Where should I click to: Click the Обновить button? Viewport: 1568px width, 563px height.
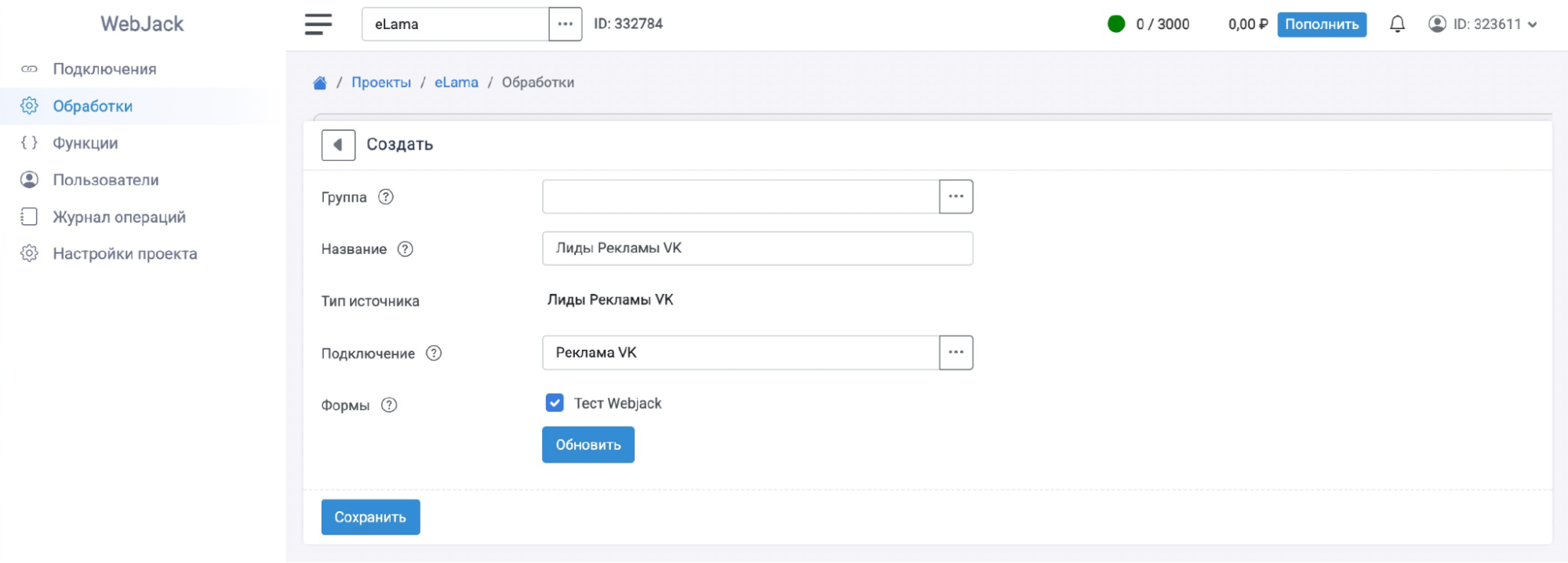[x=588, y=445]
